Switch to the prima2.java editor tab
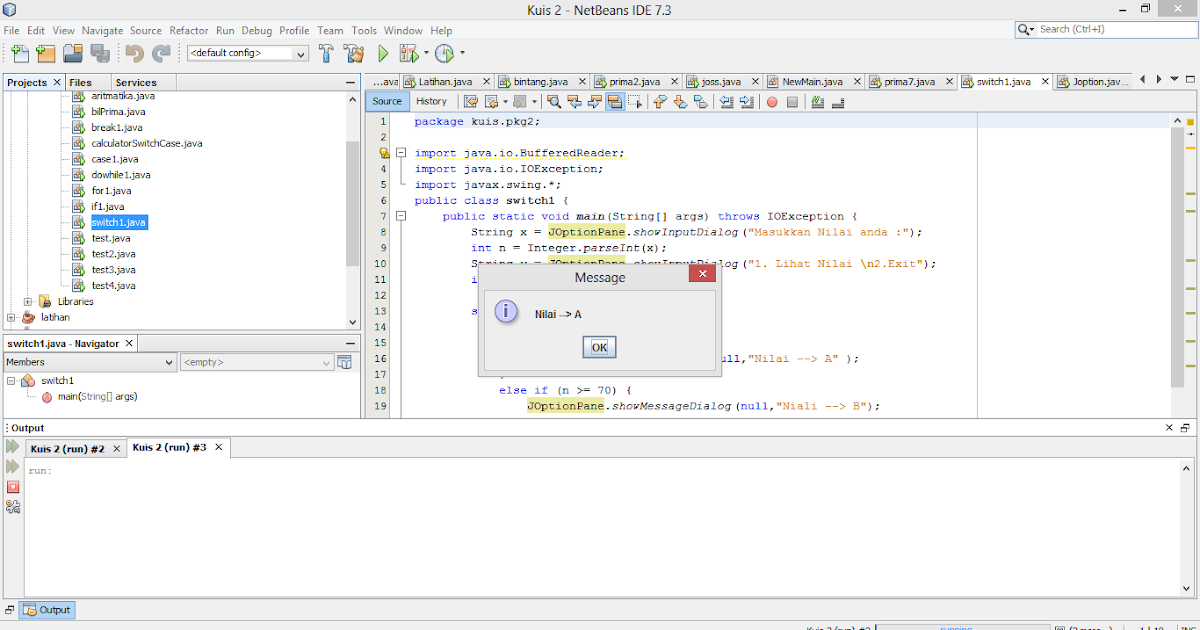Screen dimensions: 1200x630 click(635, 82)
